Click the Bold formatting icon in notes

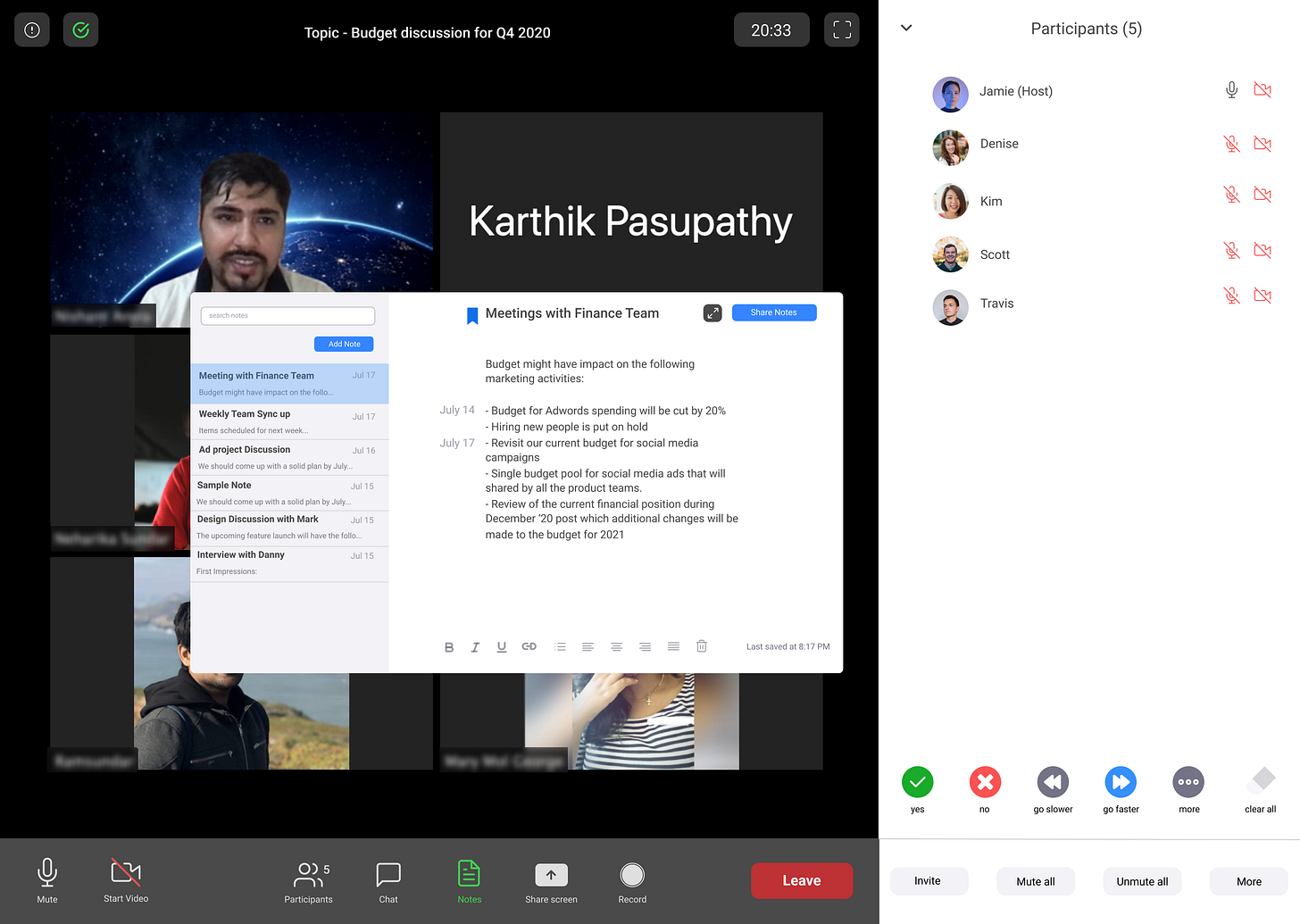click(449, 647)
